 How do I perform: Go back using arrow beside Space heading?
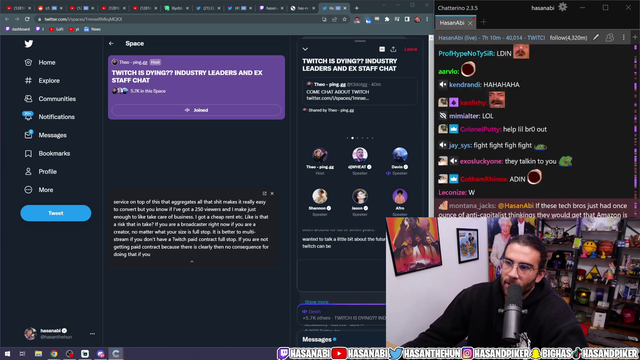pos(111,43)
